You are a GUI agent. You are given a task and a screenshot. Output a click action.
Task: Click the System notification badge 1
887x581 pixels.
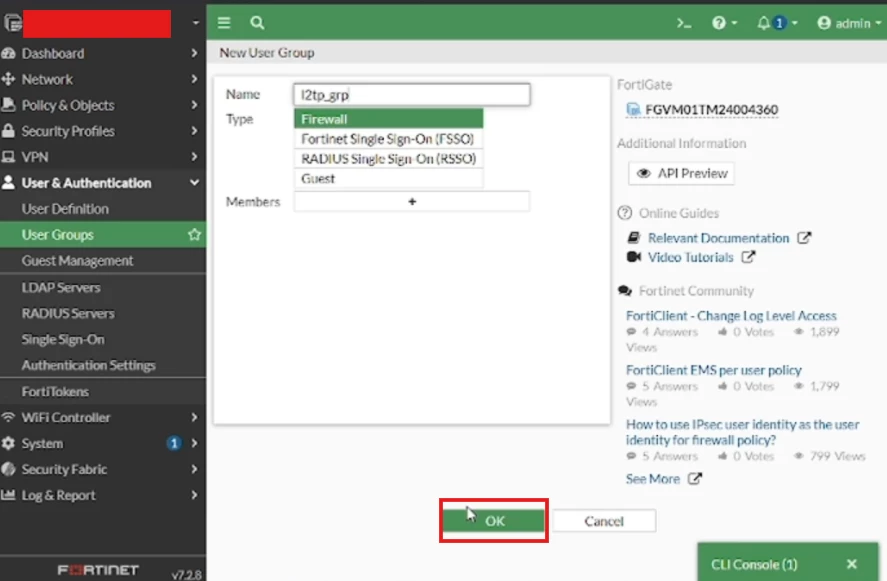(174, 443)
